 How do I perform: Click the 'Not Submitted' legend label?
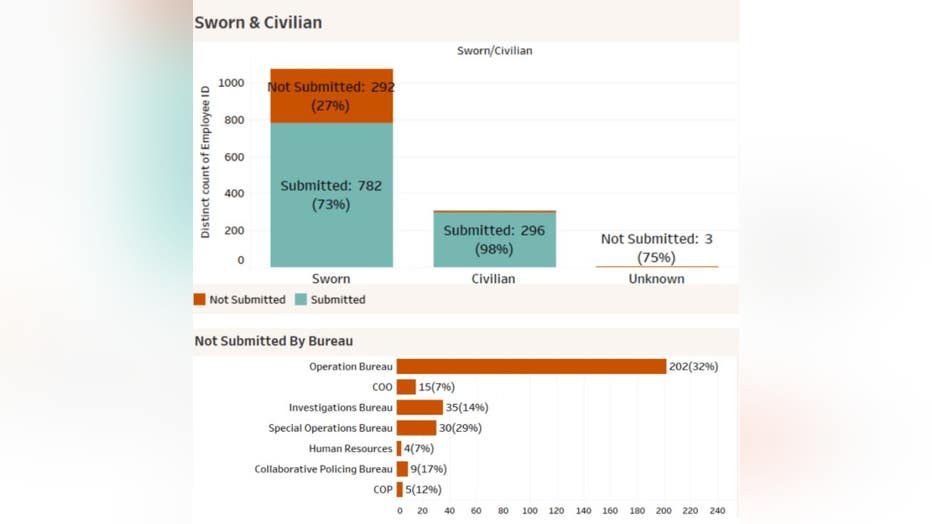point(247,299)
